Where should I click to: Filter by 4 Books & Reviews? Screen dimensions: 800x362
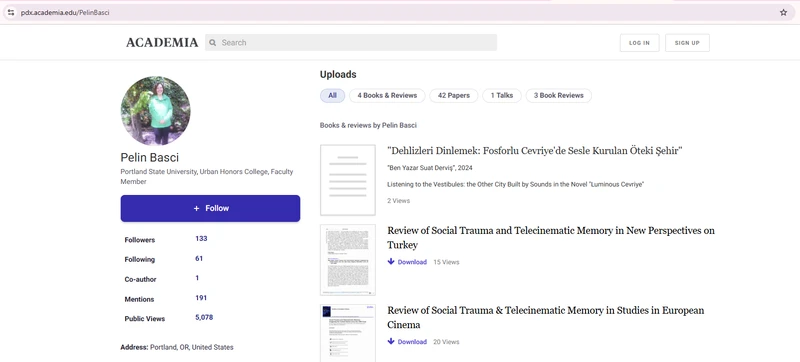pos(387,95)
